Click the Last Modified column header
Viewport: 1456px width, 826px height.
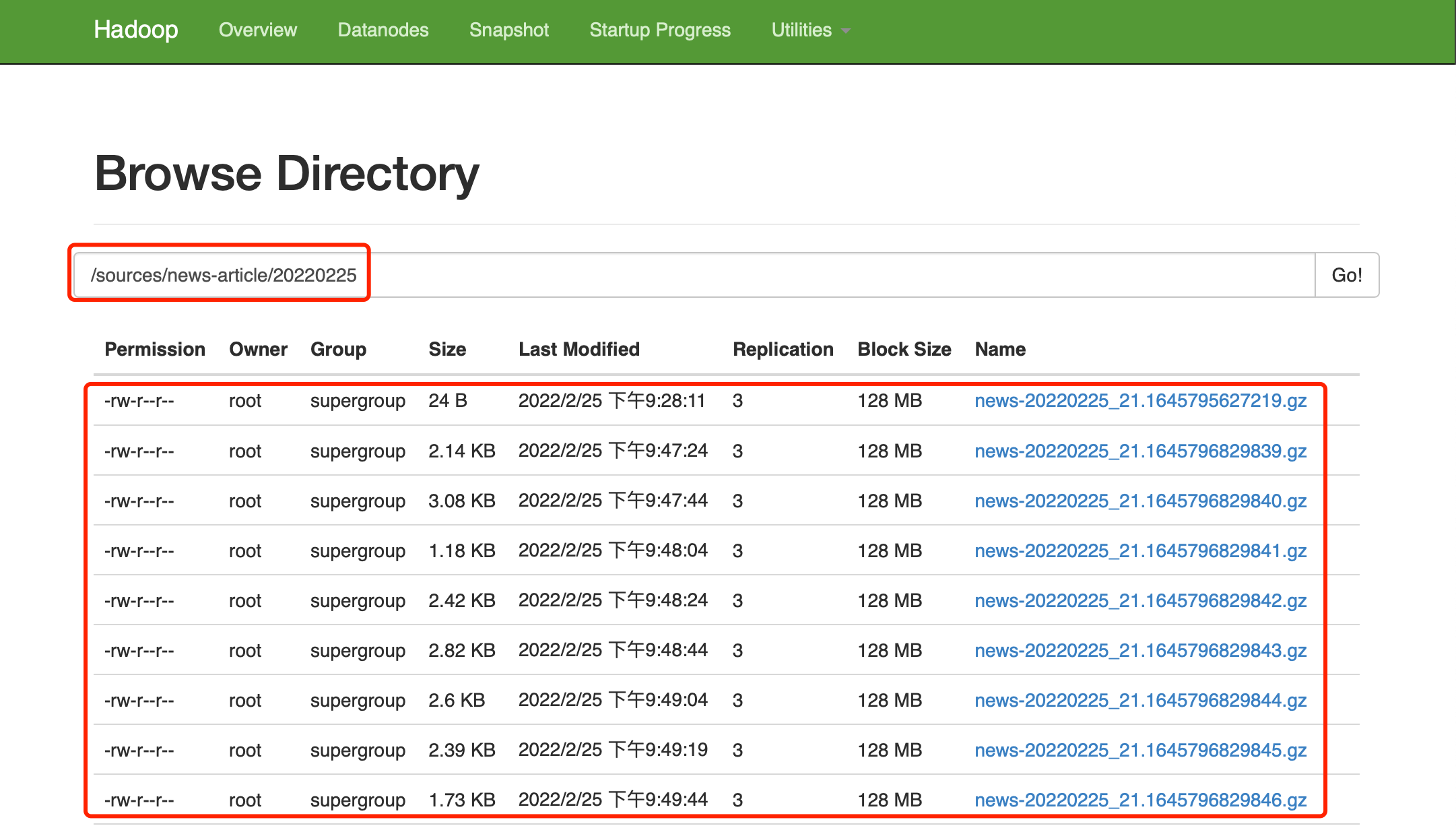tap(579, 349)
